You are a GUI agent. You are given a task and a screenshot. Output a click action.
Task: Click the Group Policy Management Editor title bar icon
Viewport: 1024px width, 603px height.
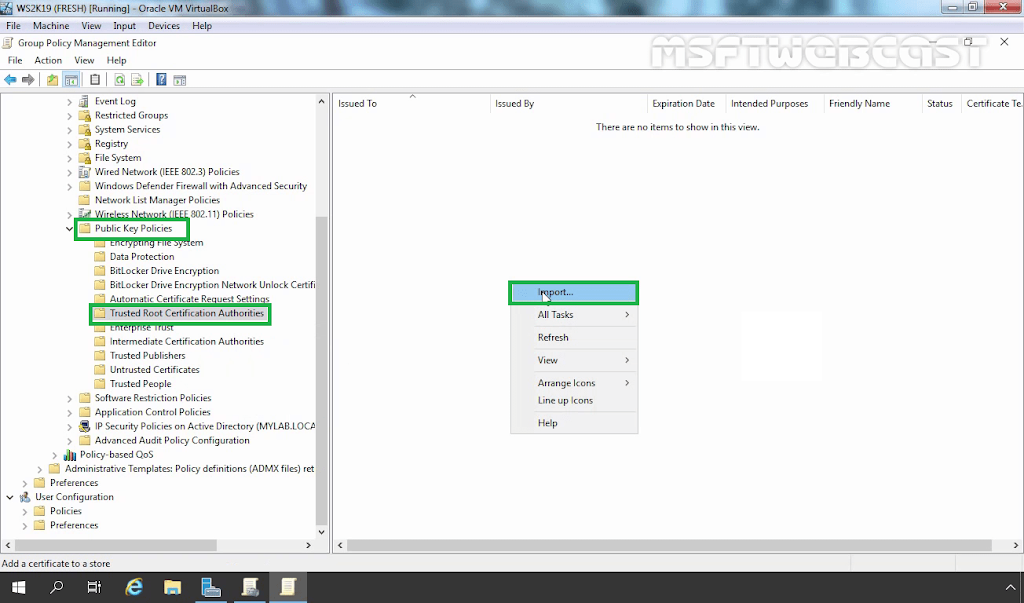tap(8, 43)
